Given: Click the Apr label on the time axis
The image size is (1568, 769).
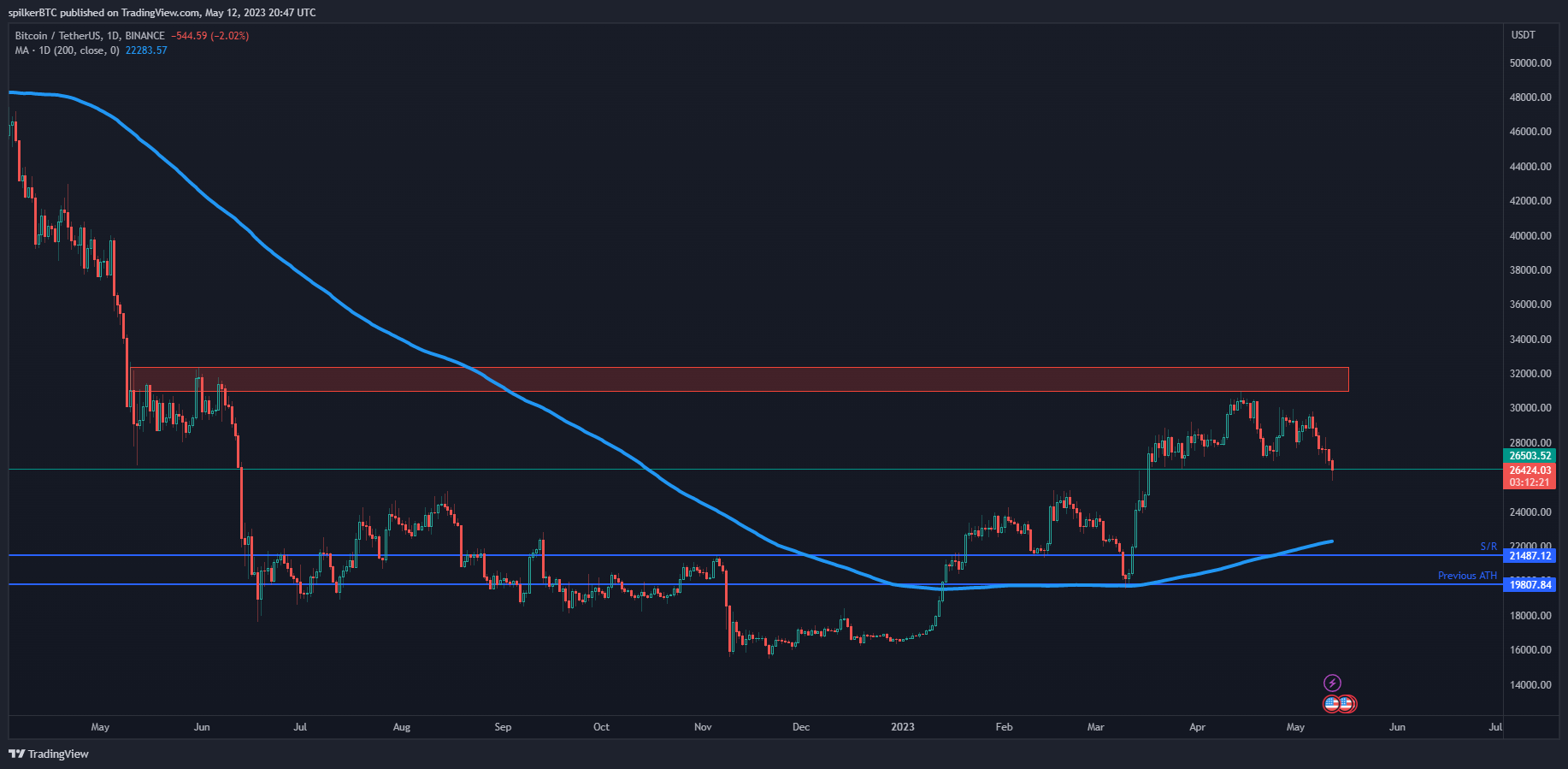Looking at the screenshot, I should point(1197,727).
